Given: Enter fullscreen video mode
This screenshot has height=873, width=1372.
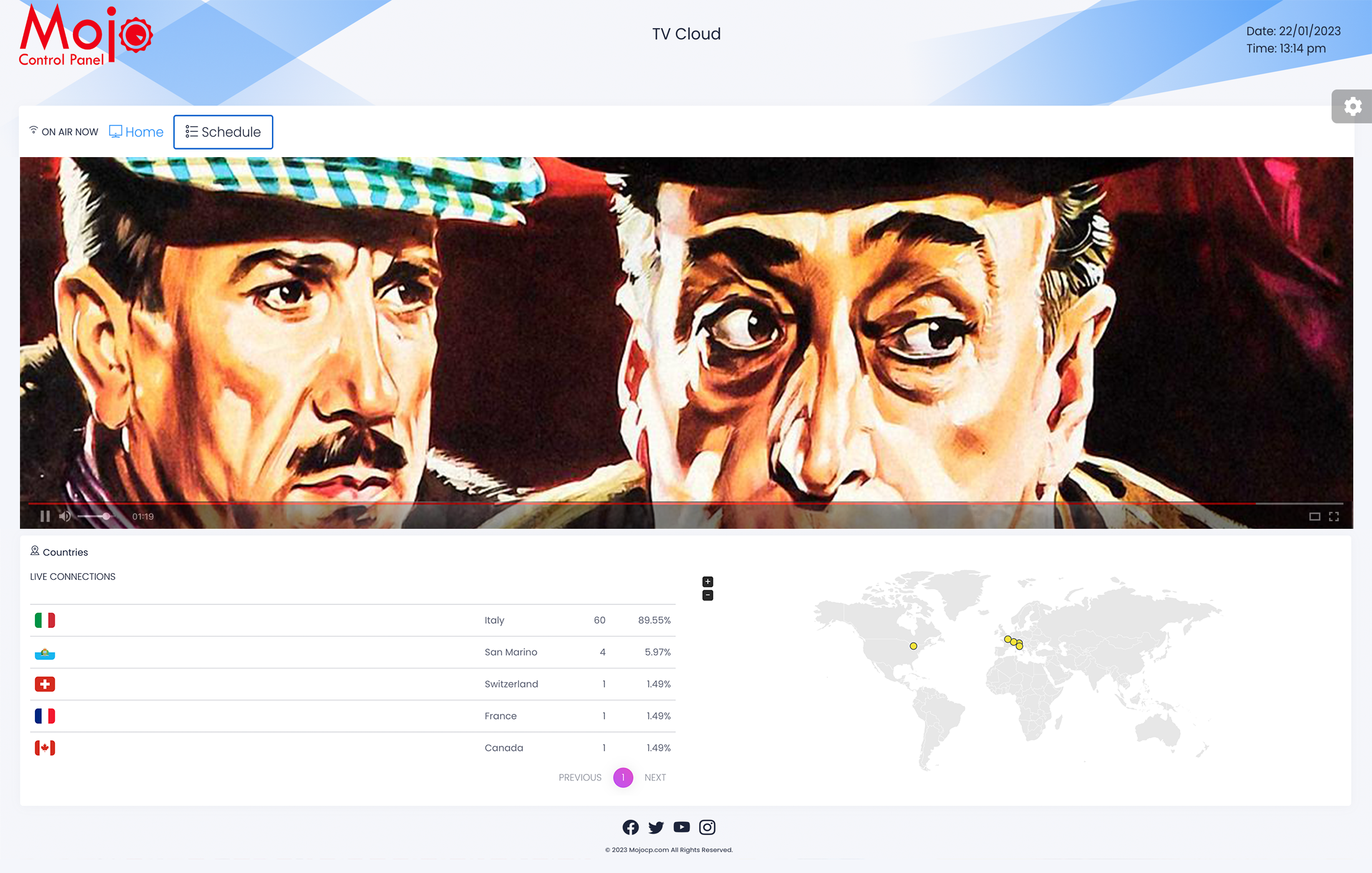Looking at the screenshot, I should pyautogui.click(x=1334, y=516).
